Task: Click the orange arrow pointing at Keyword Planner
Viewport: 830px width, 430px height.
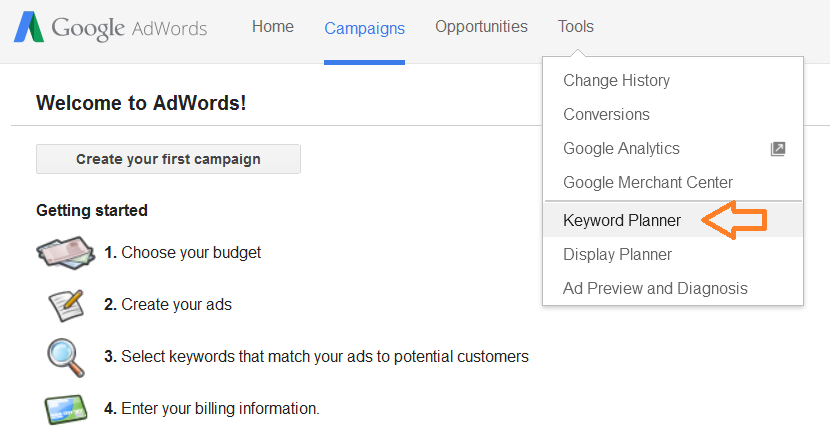Action: click(x=734, y=220)
